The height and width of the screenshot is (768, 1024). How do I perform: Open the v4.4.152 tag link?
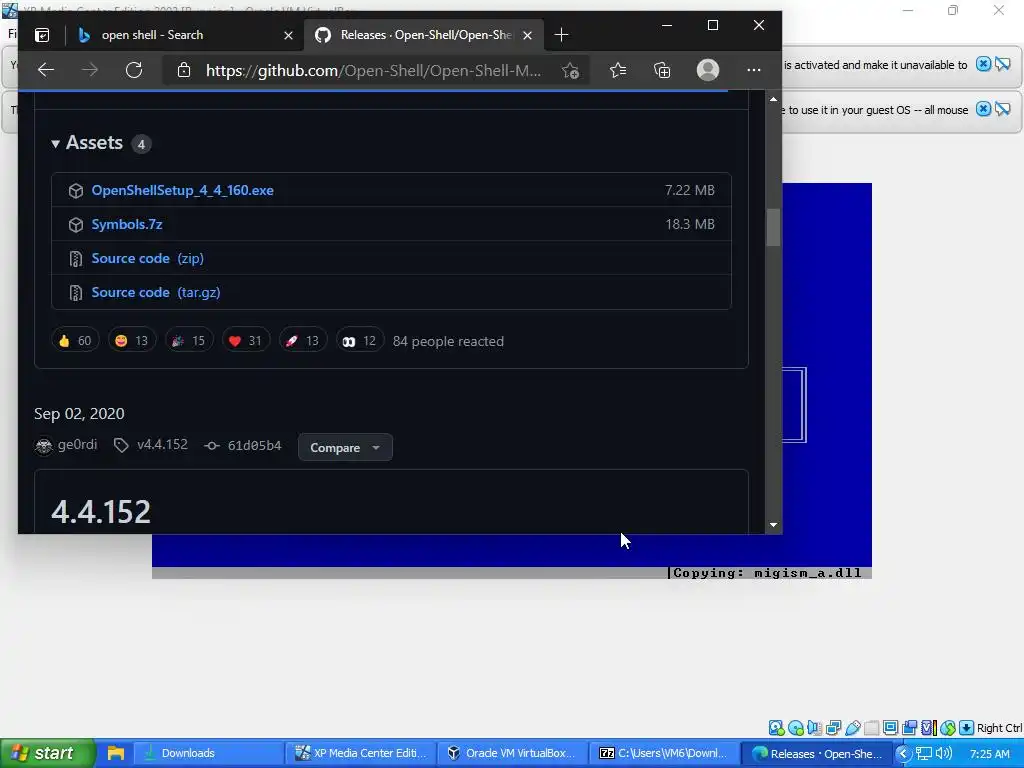coord(162,445)
